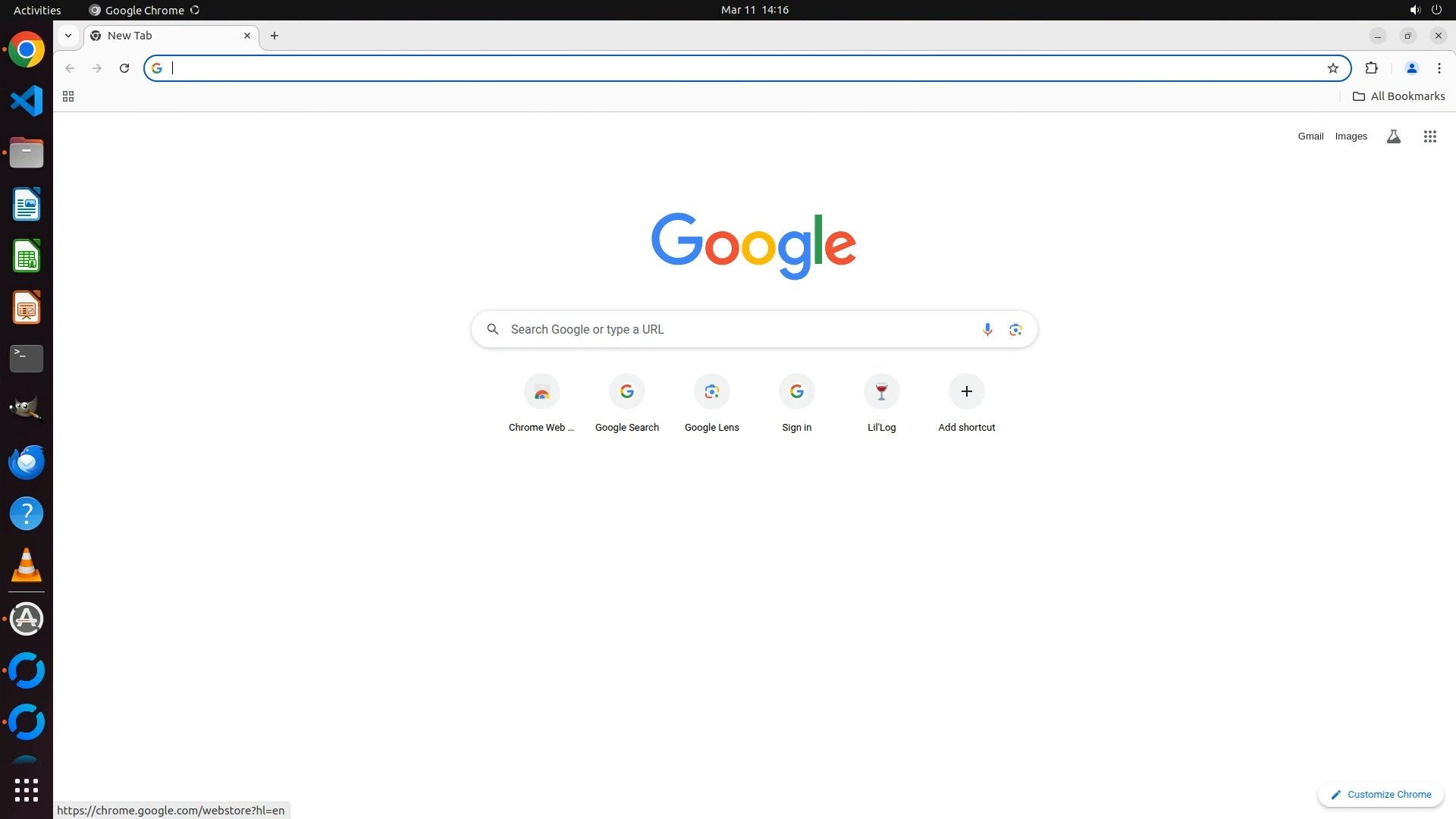Open the Gmail link

[1310, 136]
